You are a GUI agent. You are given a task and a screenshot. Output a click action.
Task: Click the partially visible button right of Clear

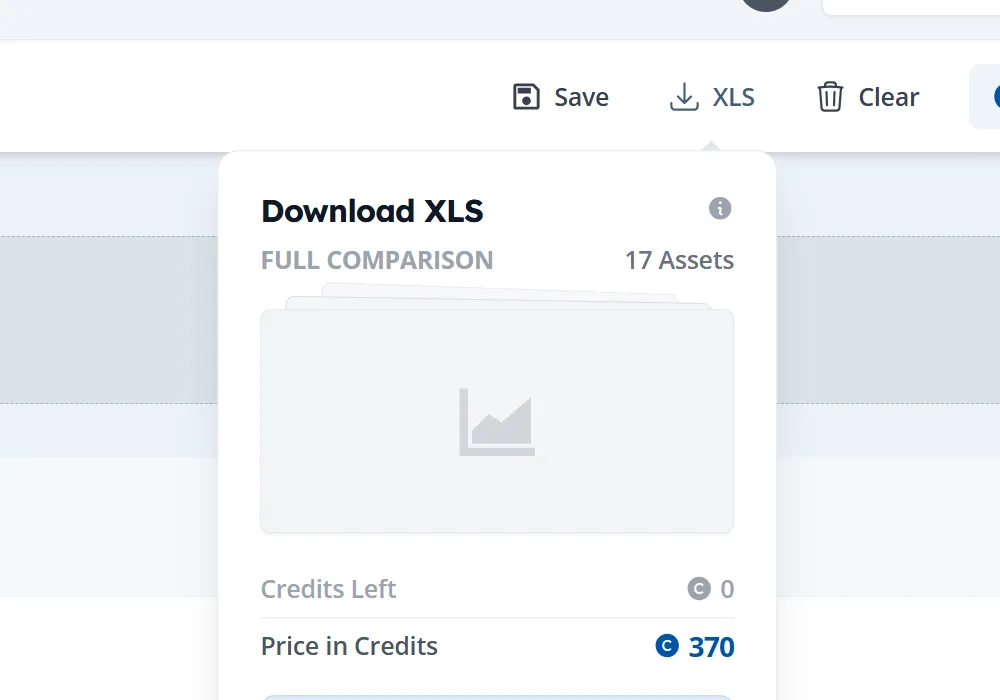985,97
